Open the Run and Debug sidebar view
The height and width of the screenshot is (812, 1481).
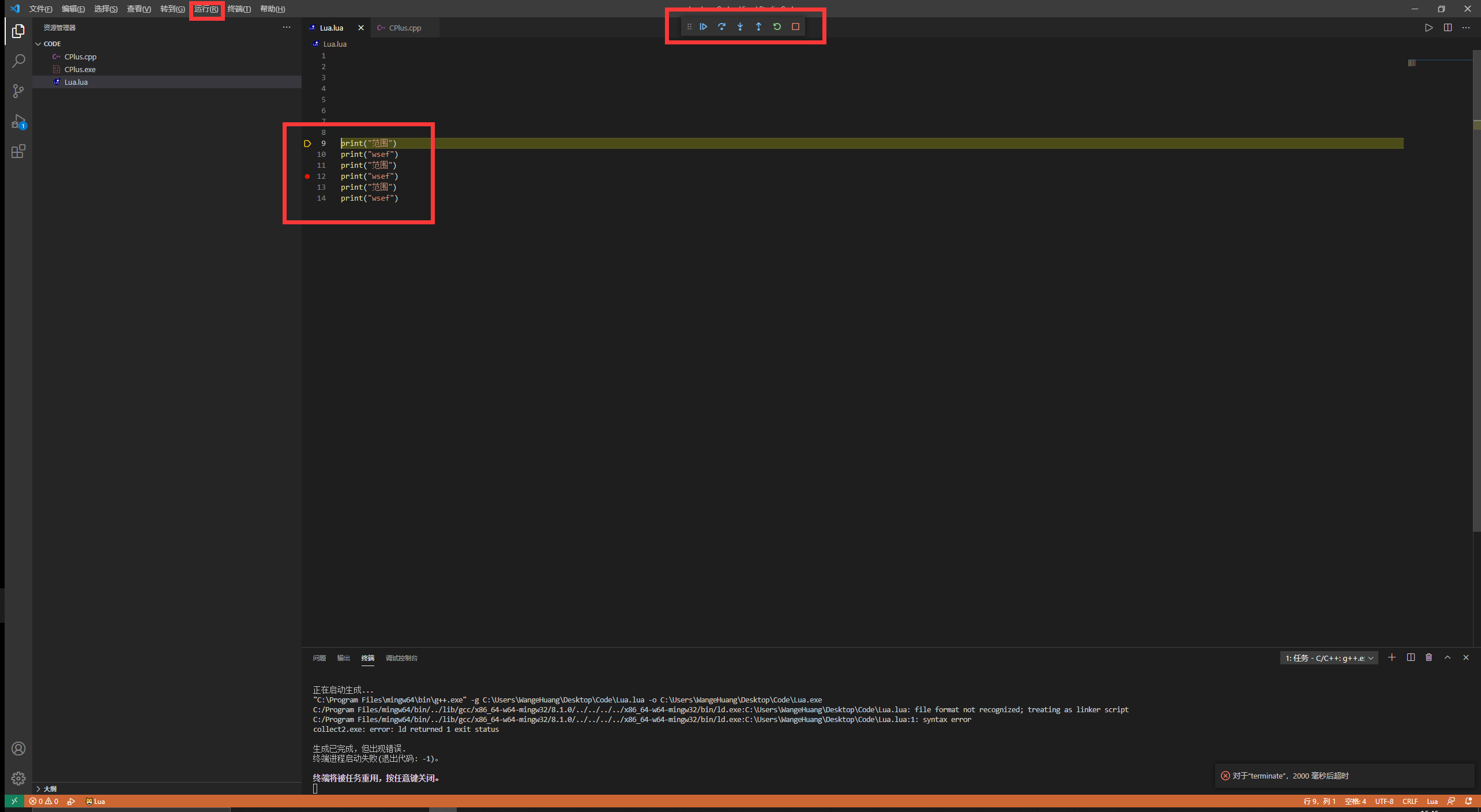[18, 121]
